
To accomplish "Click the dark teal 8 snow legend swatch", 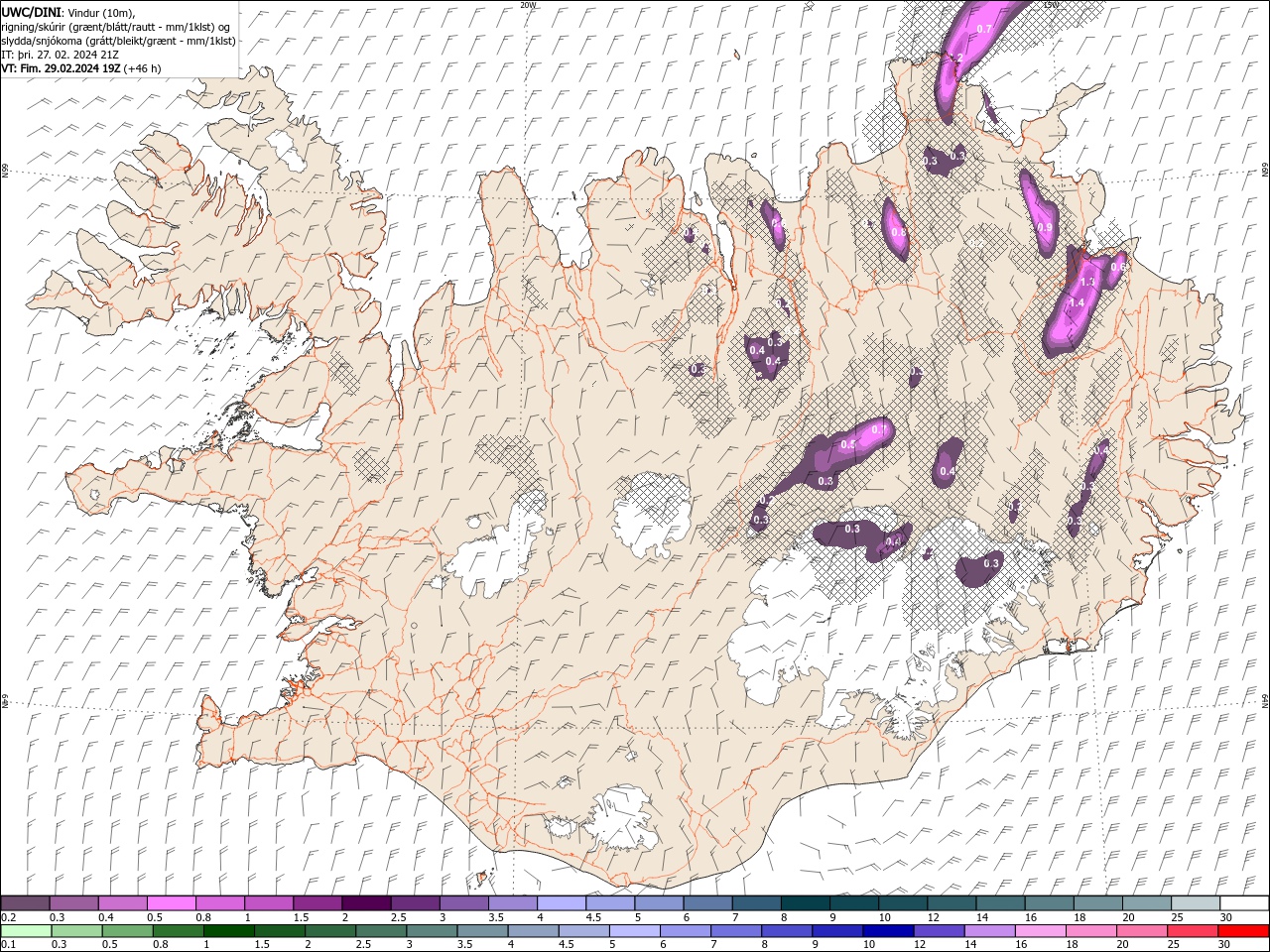I will coord(806,903).
